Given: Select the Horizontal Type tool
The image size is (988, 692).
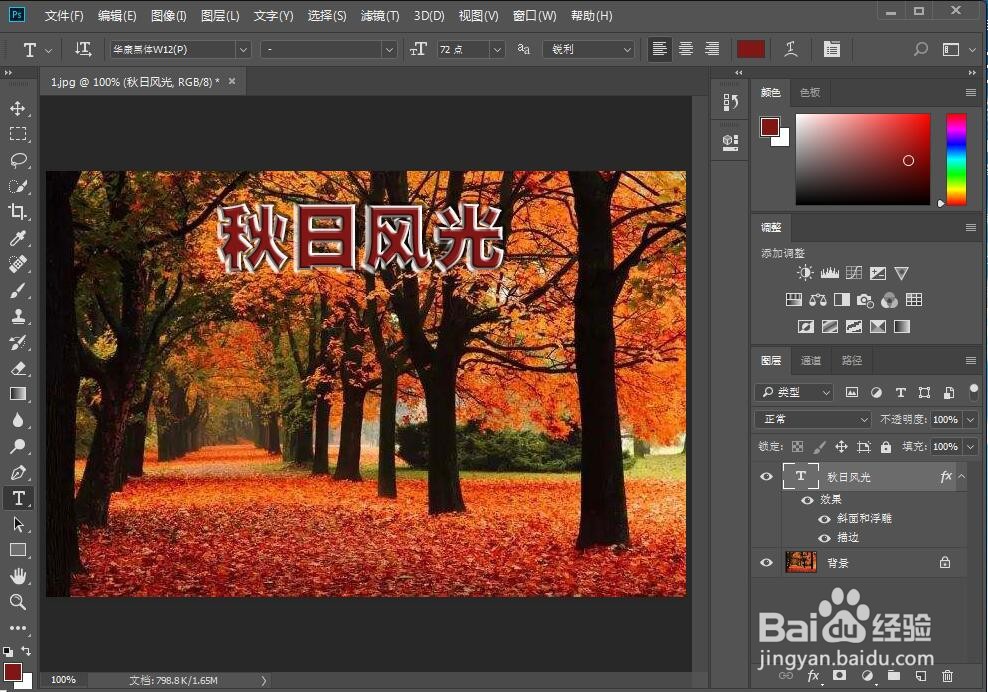Looking at the screenshot, I should (x=19, y=498).
